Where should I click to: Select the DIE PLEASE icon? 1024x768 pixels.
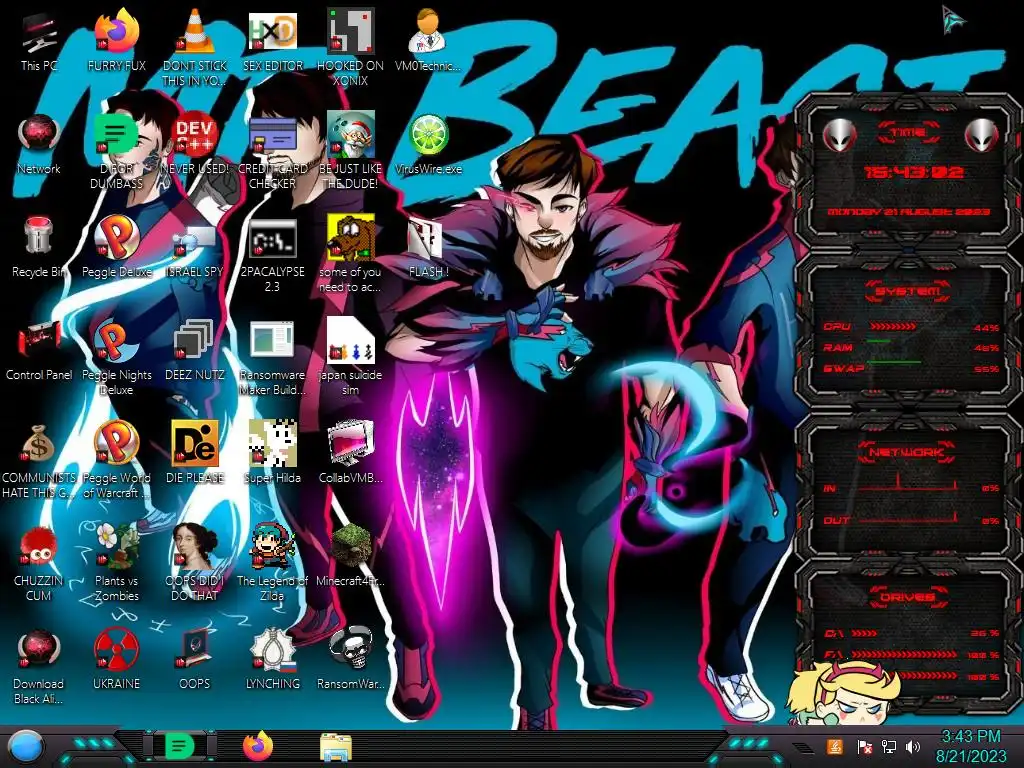195,443
